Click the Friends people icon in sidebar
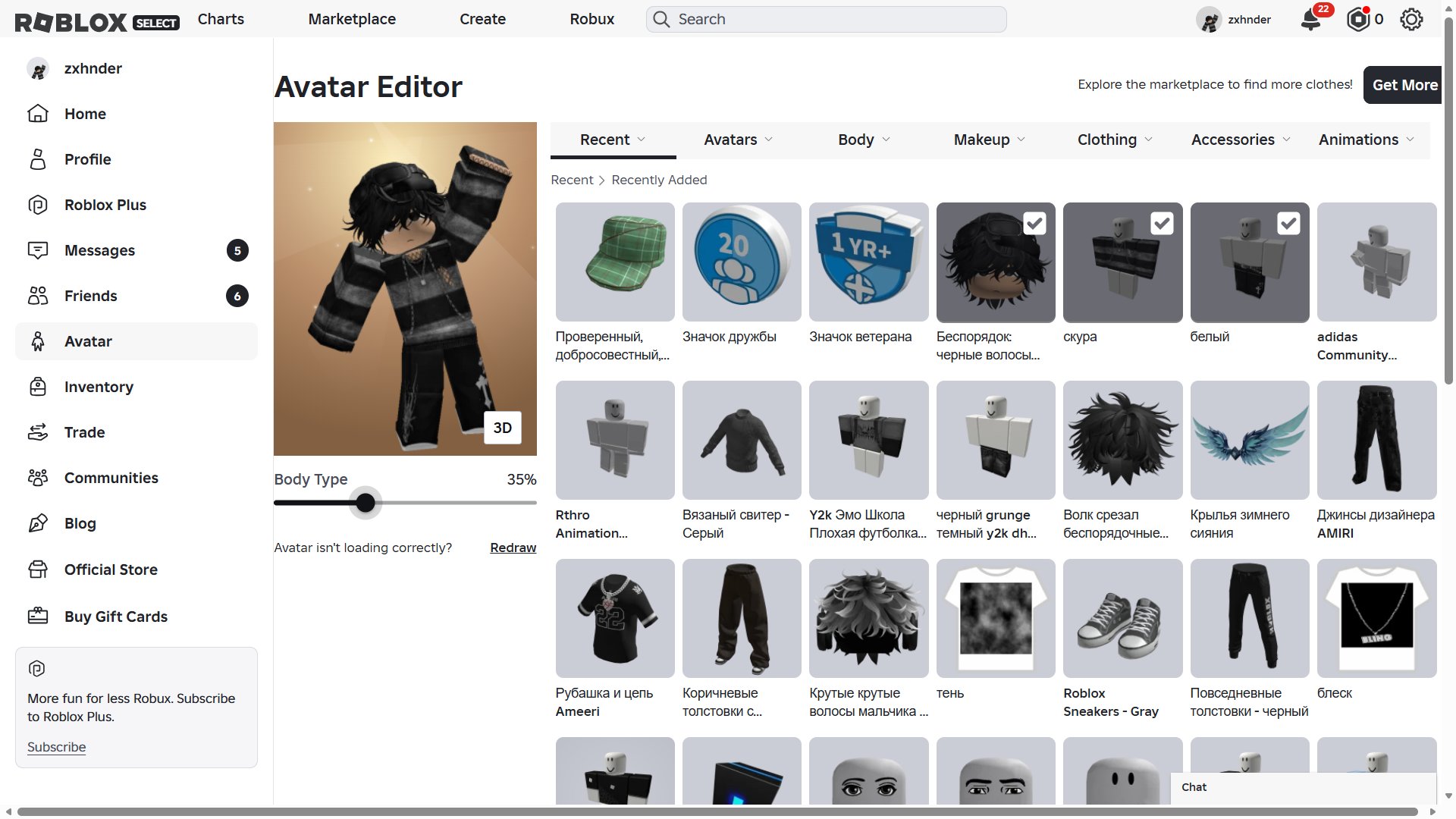 click(38, 296)
